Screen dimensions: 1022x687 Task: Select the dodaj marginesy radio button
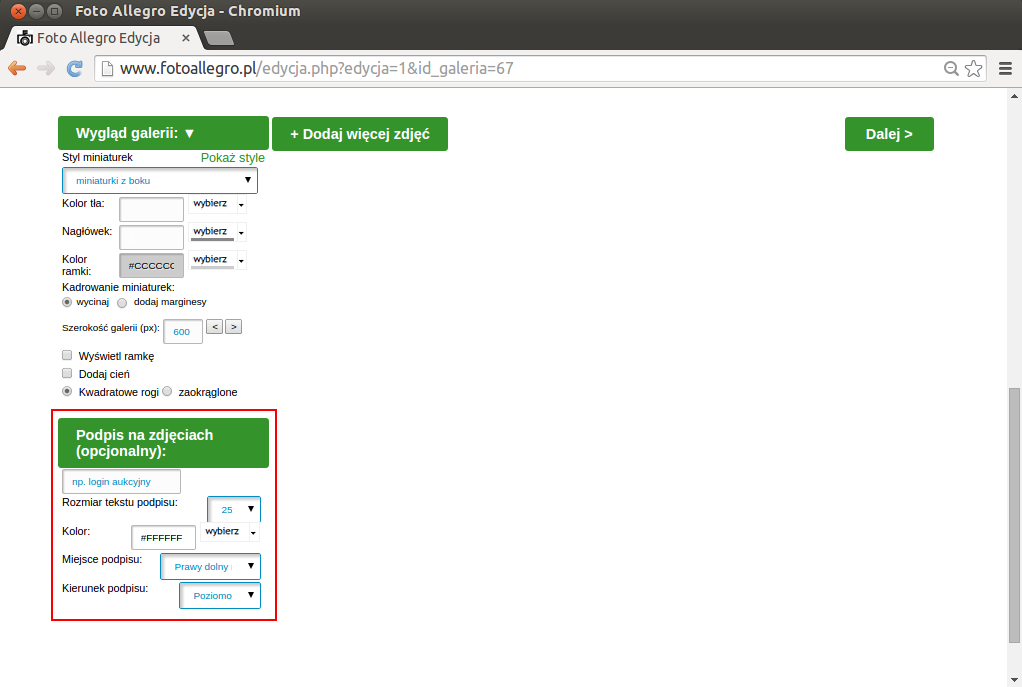pyautogui.click(x=122, y=302)
